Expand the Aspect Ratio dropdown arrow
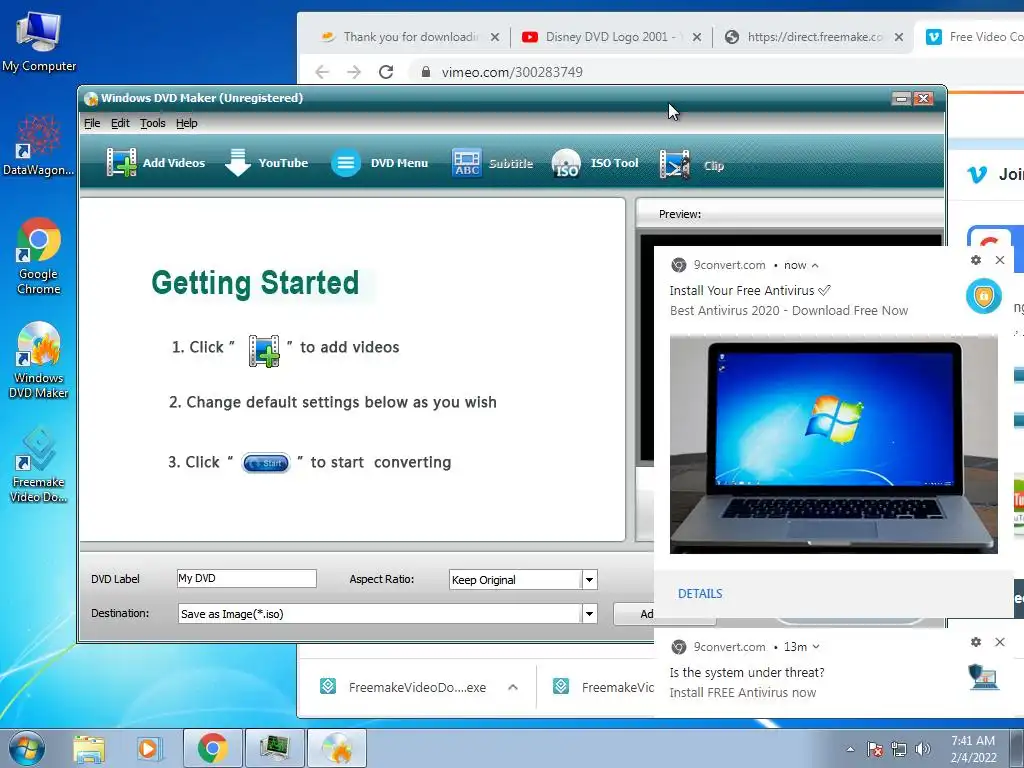Image resolution: width=1024 pixels, height=768 pixels. (589, 579)
